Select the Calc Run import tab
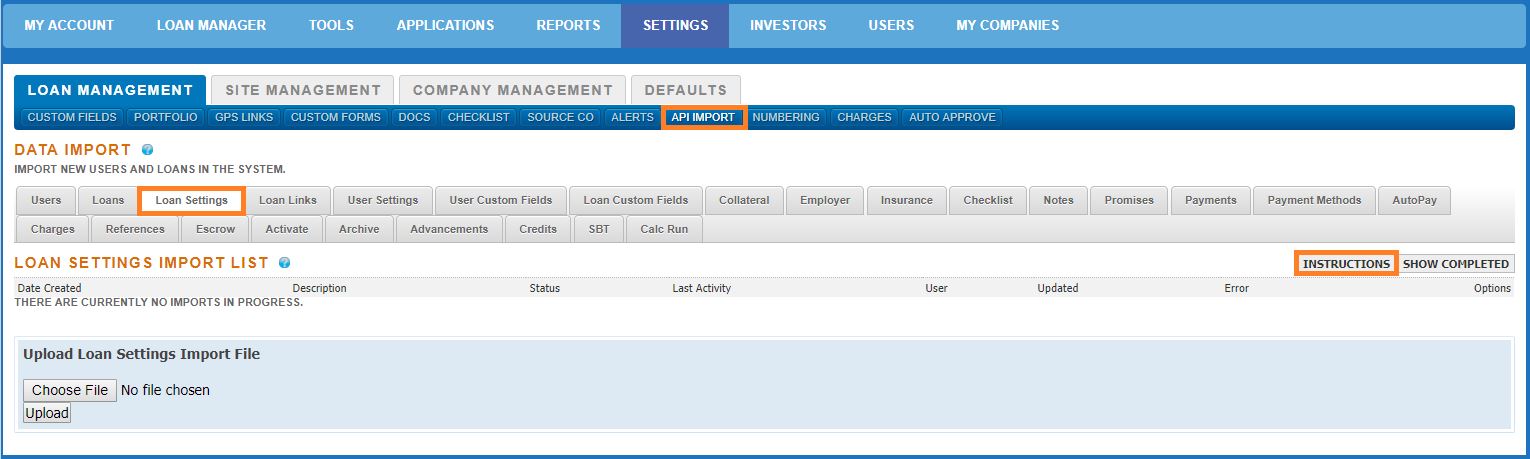Screen dimensions: 1530x459 [664, 229]
